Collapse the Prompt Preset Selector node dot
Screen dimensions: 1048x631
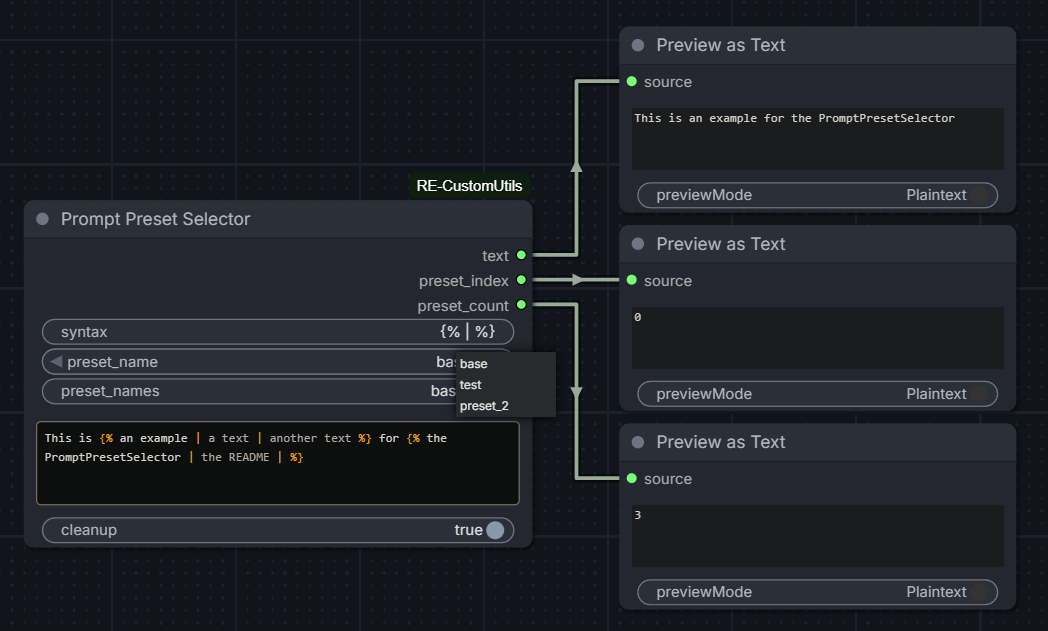pyautogui.click(x=42, y=219)
